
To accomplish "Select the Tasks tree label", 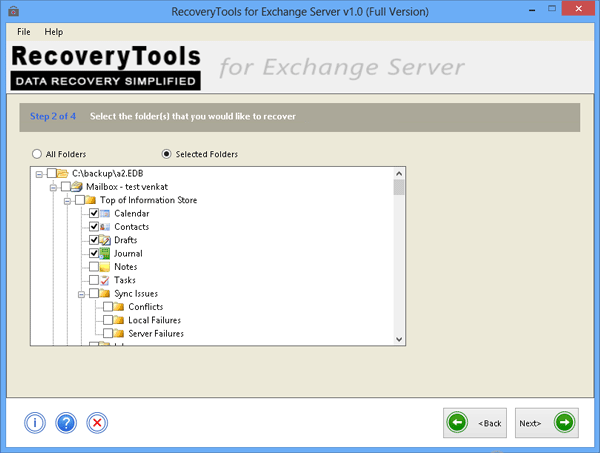I will [125, 280].
